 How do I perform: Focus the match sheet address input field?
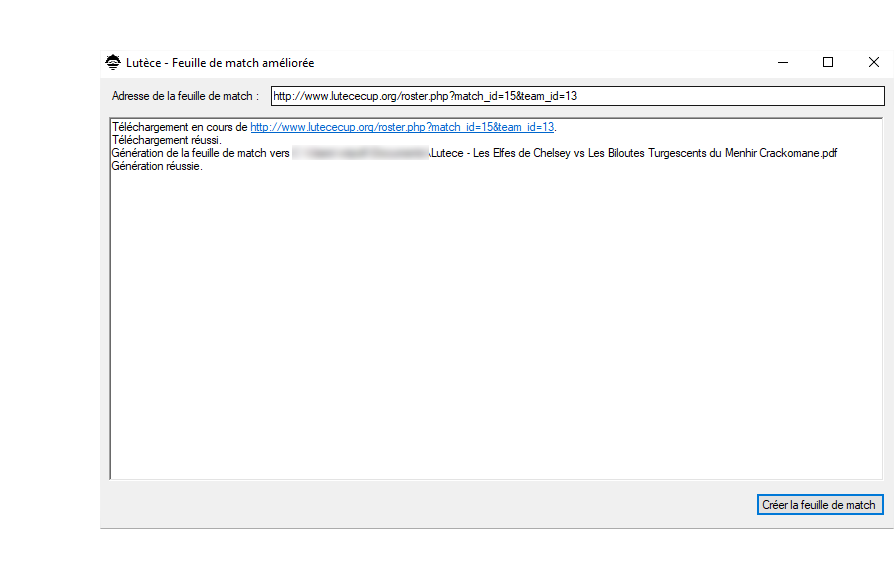click(578, 96)
